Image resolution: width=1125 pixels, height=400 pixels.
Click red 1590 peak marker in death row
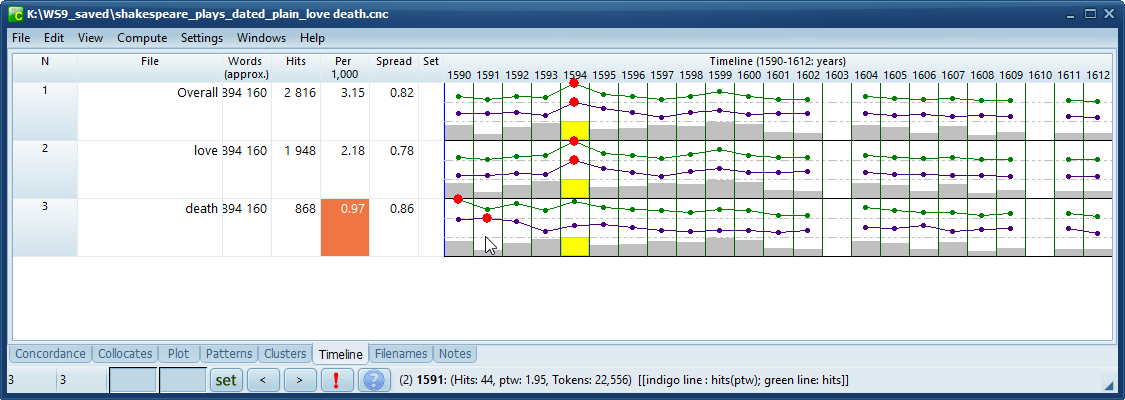pyautogui.click(x=458, y=199)
